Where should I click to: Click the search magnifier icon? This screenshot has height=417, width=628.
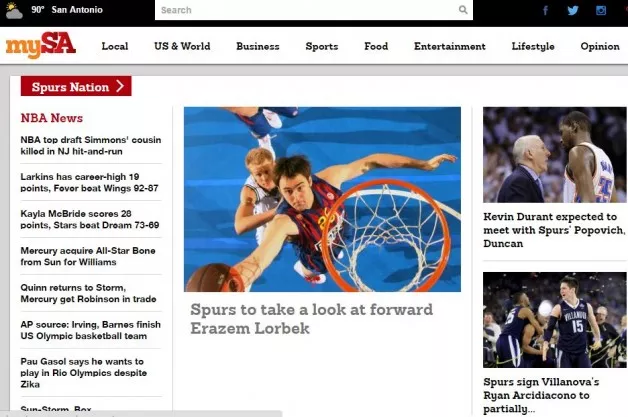[x=463, y=10]
